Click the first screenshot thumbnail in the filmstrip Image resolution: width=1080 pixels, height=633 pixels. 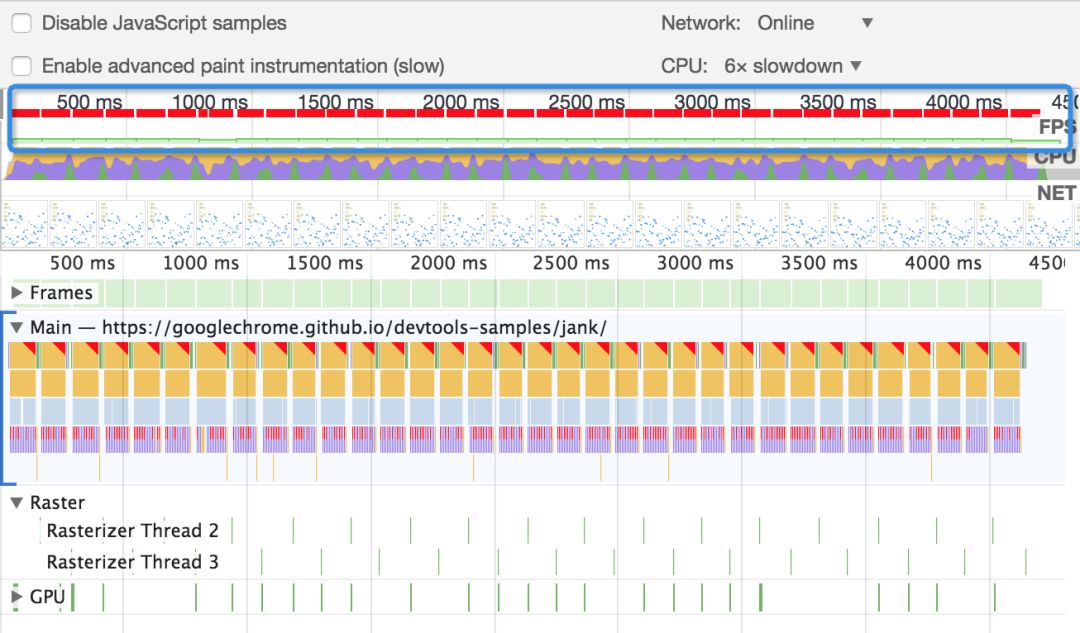tap(25, 224)
